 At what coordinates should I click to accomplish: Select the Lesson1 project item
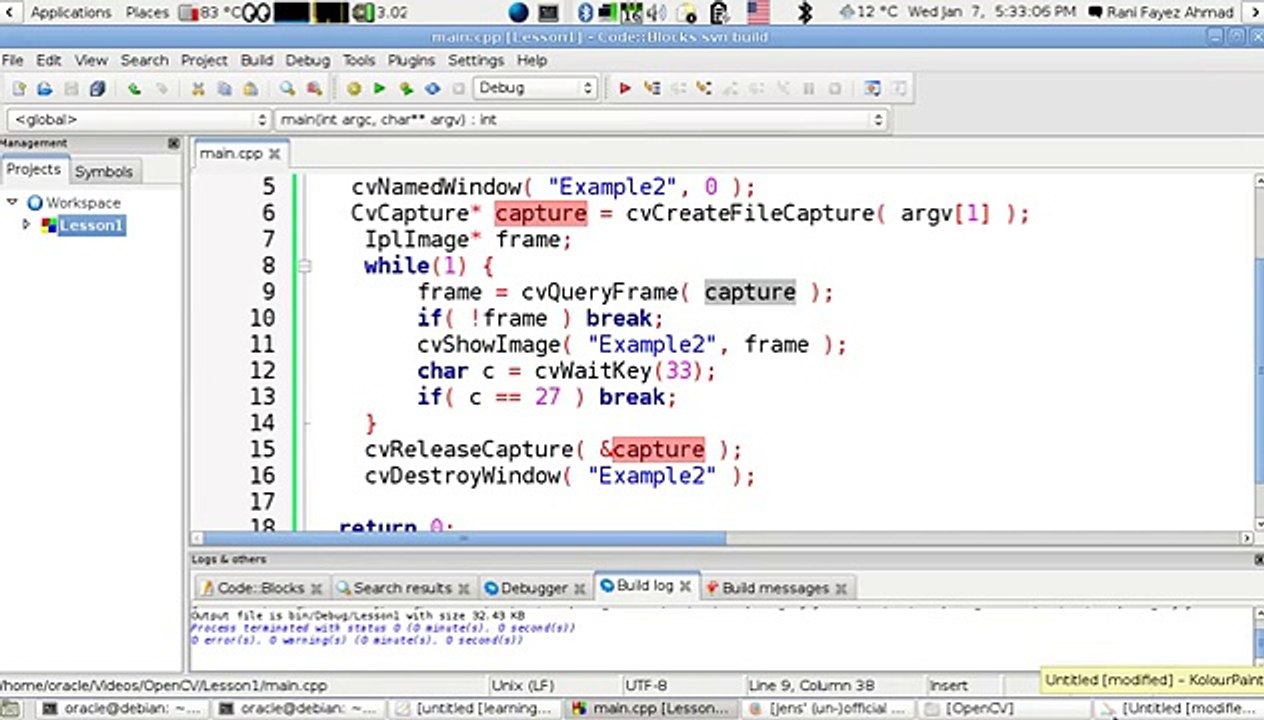[x=90, y=225]
